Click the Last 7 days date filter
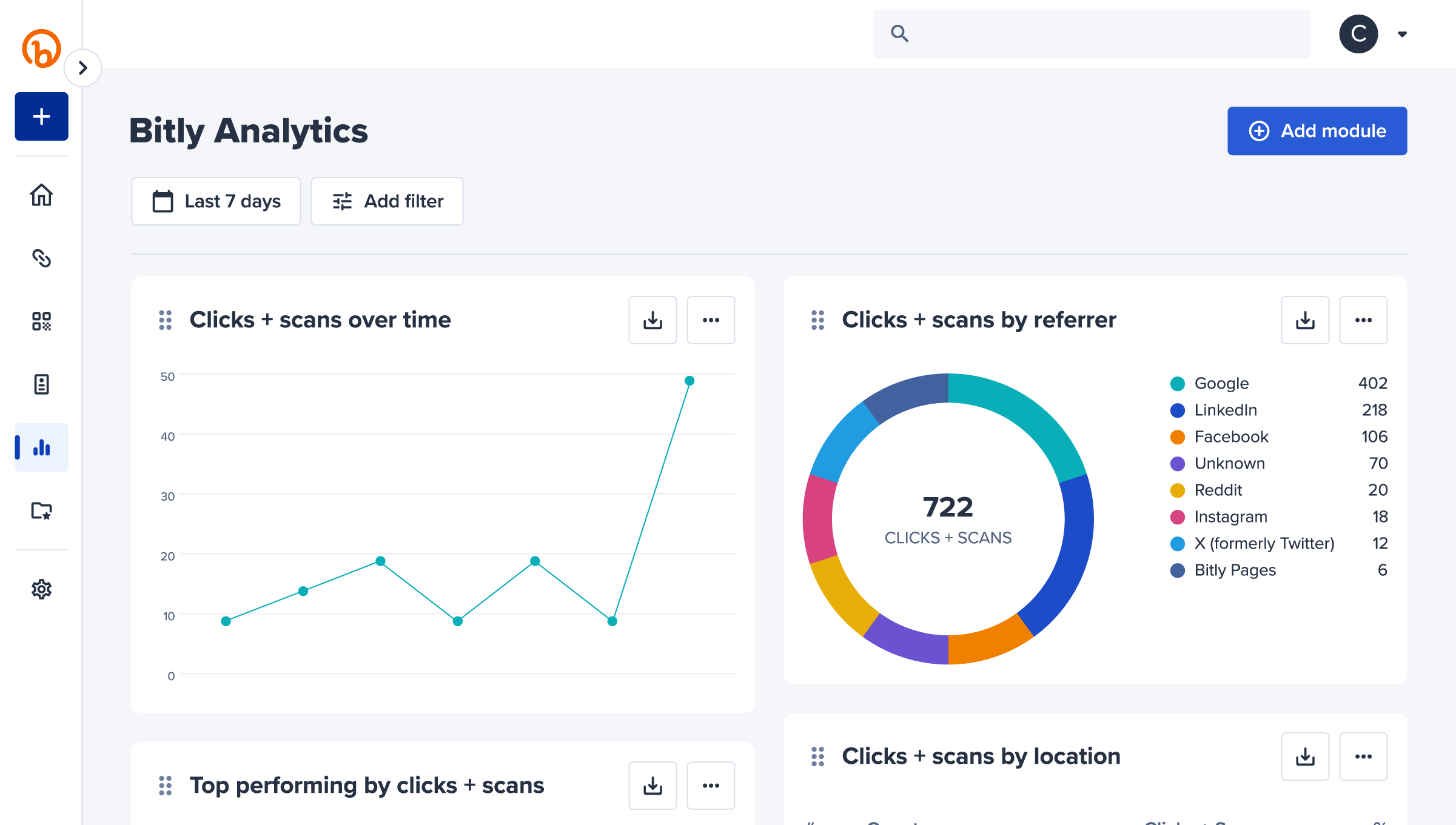Viewport: 1456px width, 825px height. pos(214,200)
